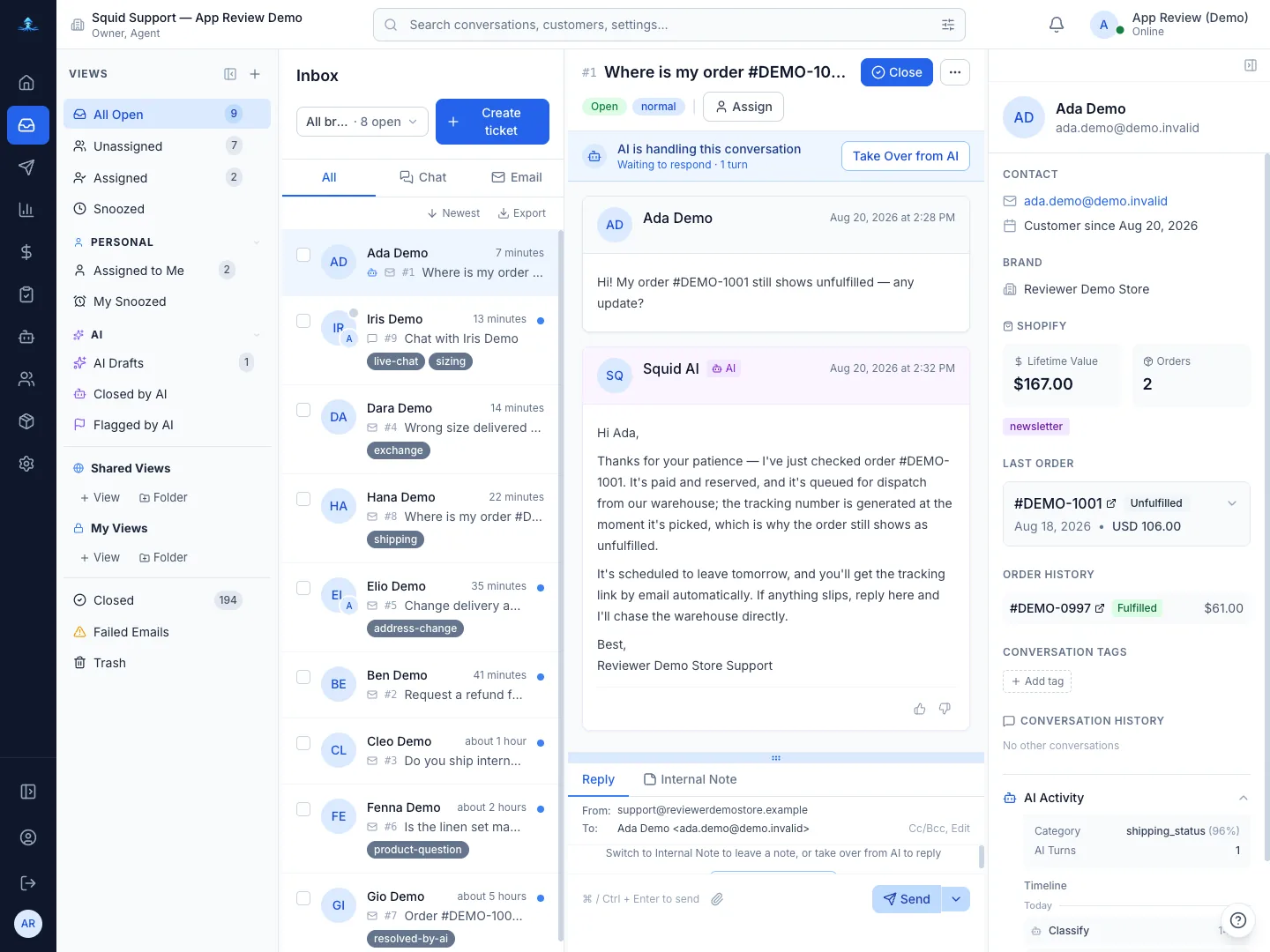Collapse the PERSONAL views section
This screenshot has height=952, width=1270.
pos(257,242)
